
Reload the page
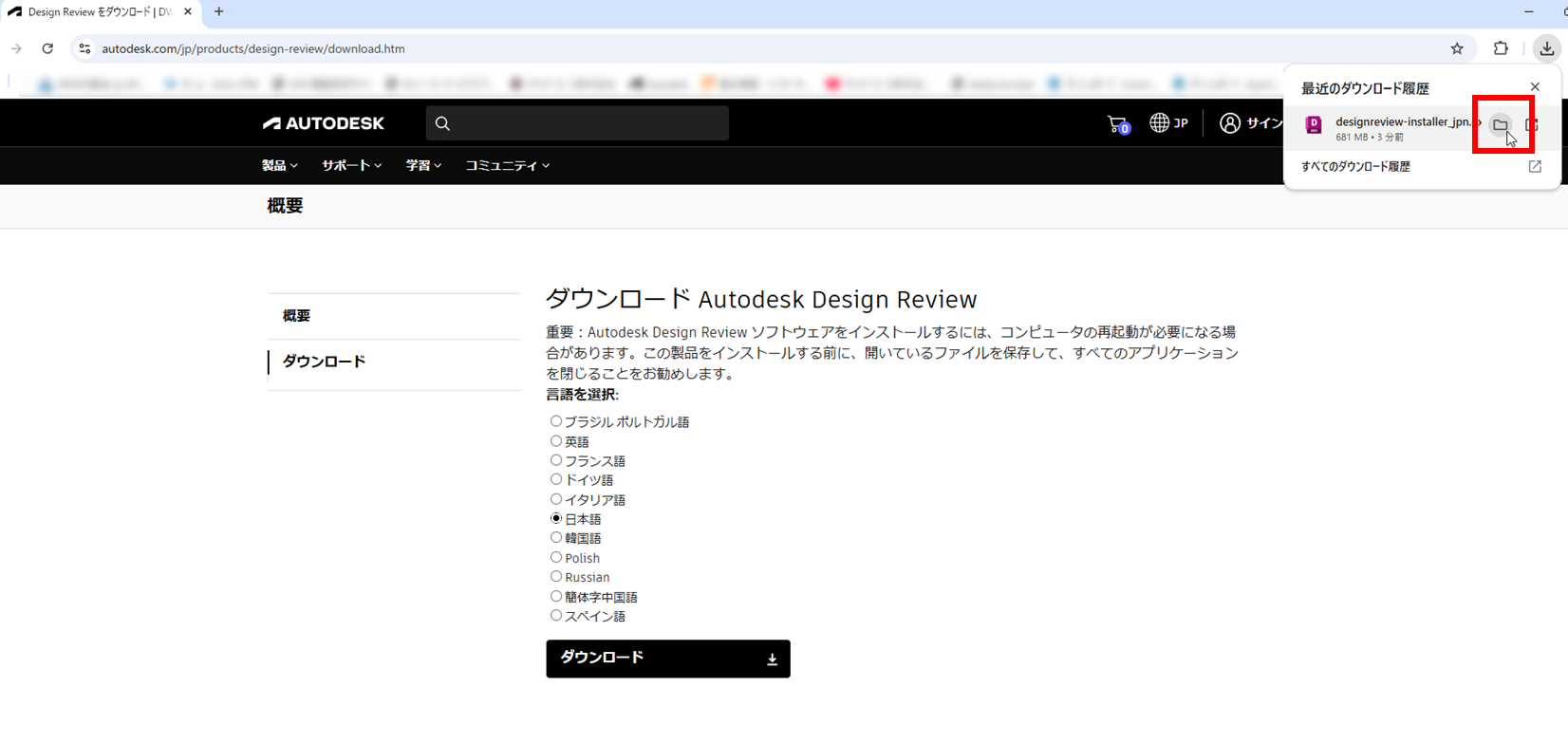click(47, 48)
